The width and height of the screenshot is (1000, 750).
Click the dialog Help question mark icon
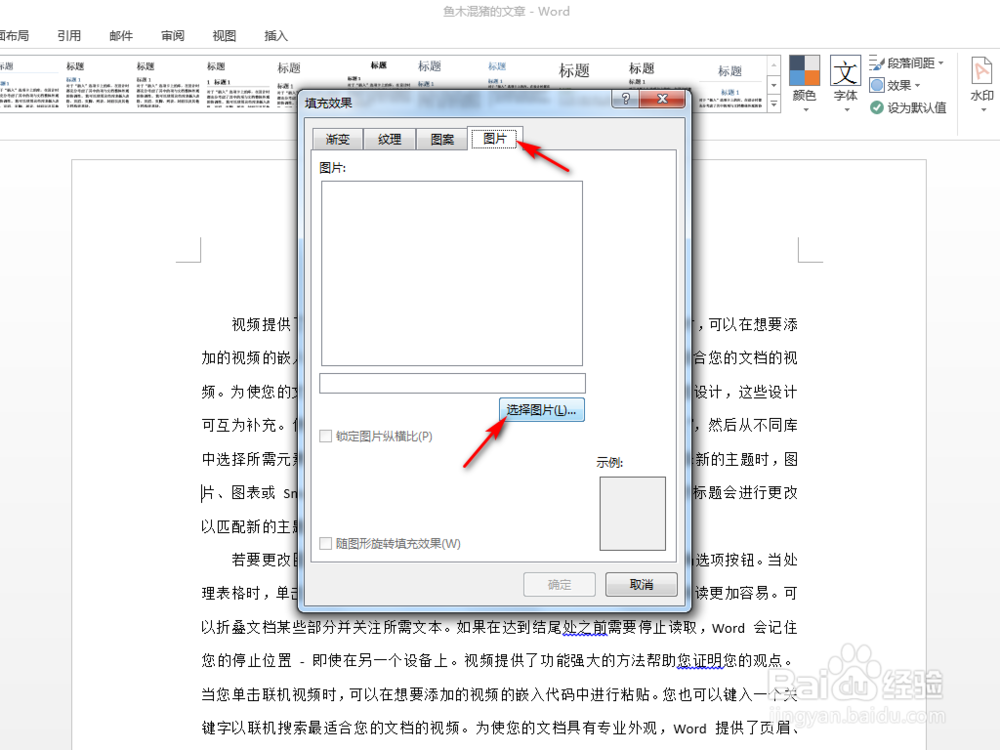pos(625,99)
